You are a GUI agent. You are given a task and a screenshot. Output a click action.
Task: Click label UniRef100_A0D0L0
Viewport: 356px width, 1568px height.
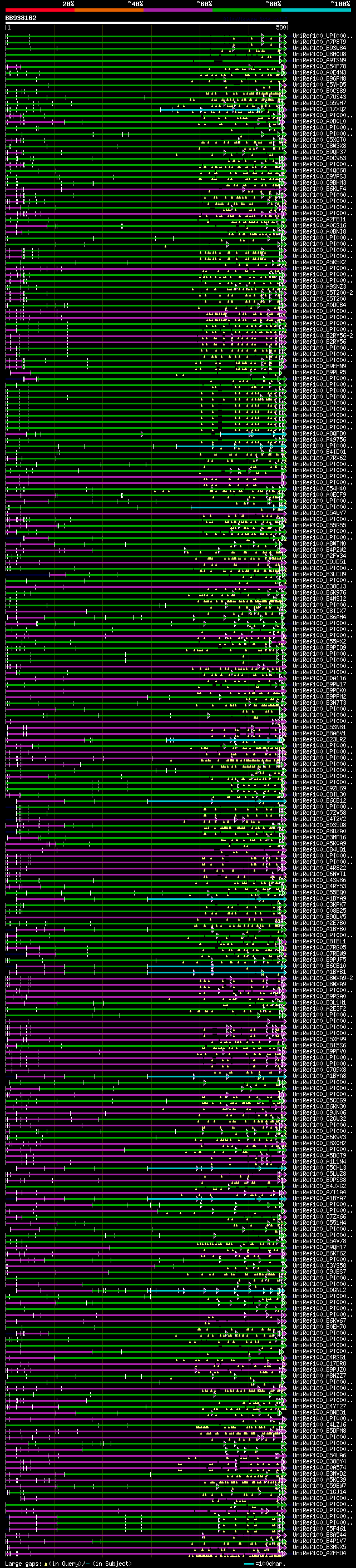click(x=319, y=121)
